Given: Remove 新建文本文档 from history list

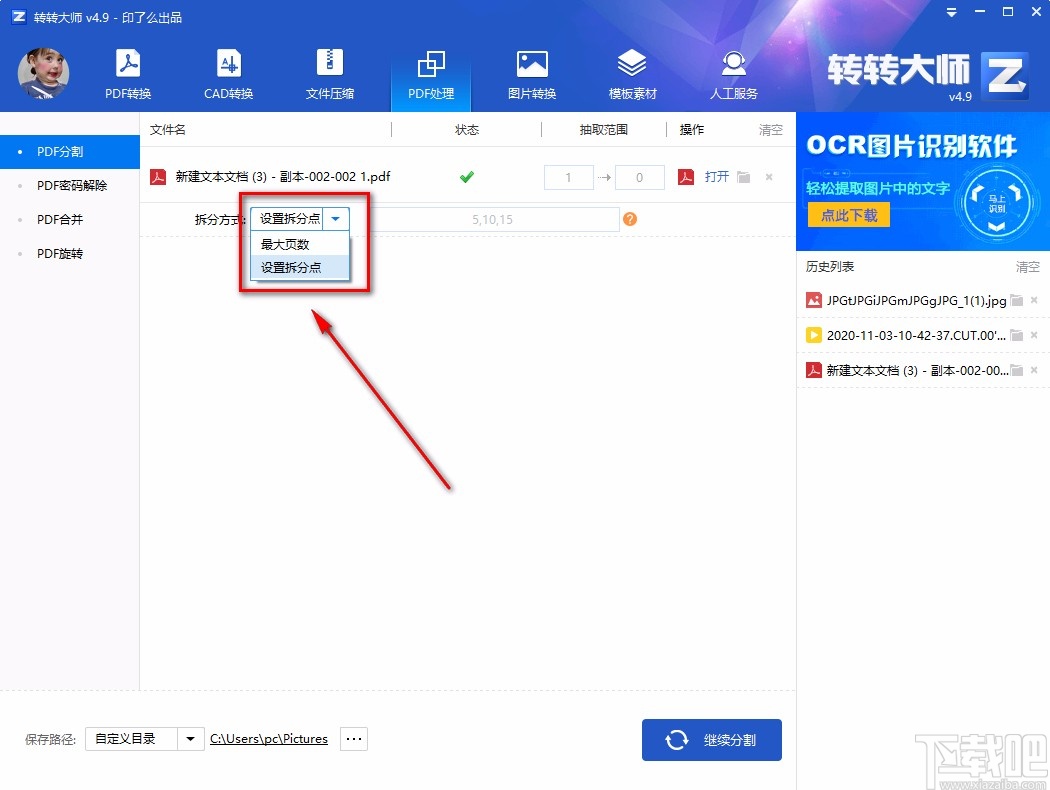Looking at the screenshot, I should coord(1036,370).
